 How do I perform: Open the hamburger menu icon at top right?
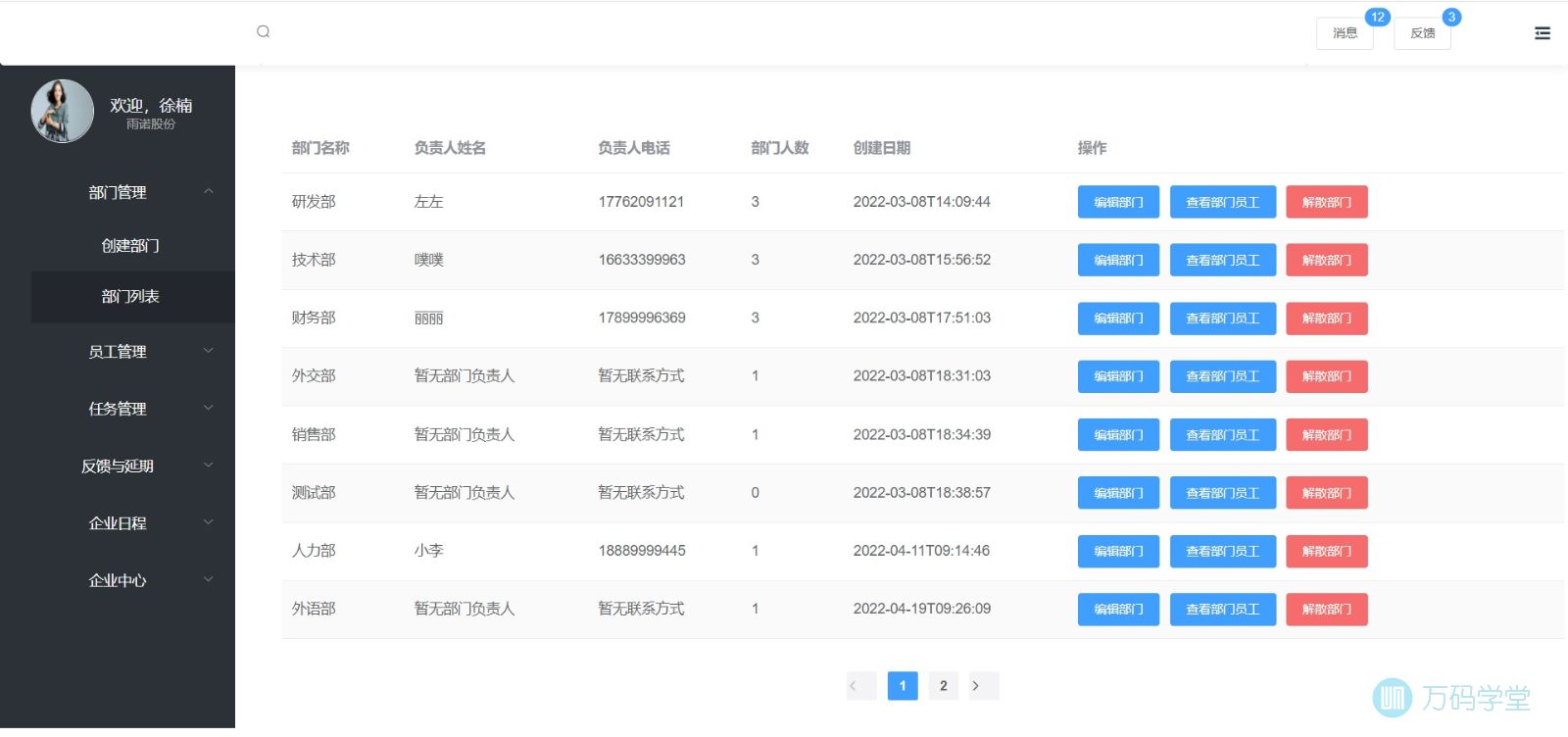pos(1542,33)
